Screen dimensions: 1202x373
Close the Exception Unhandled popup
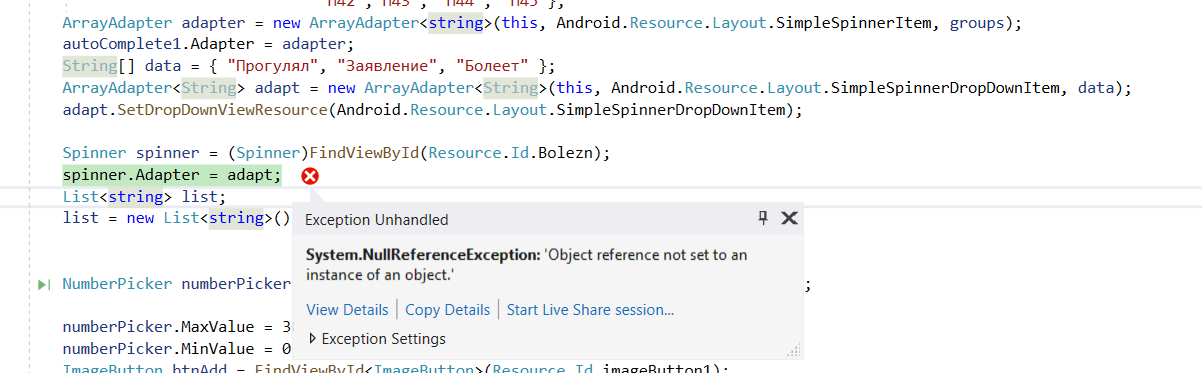click(x=789, y=218)
